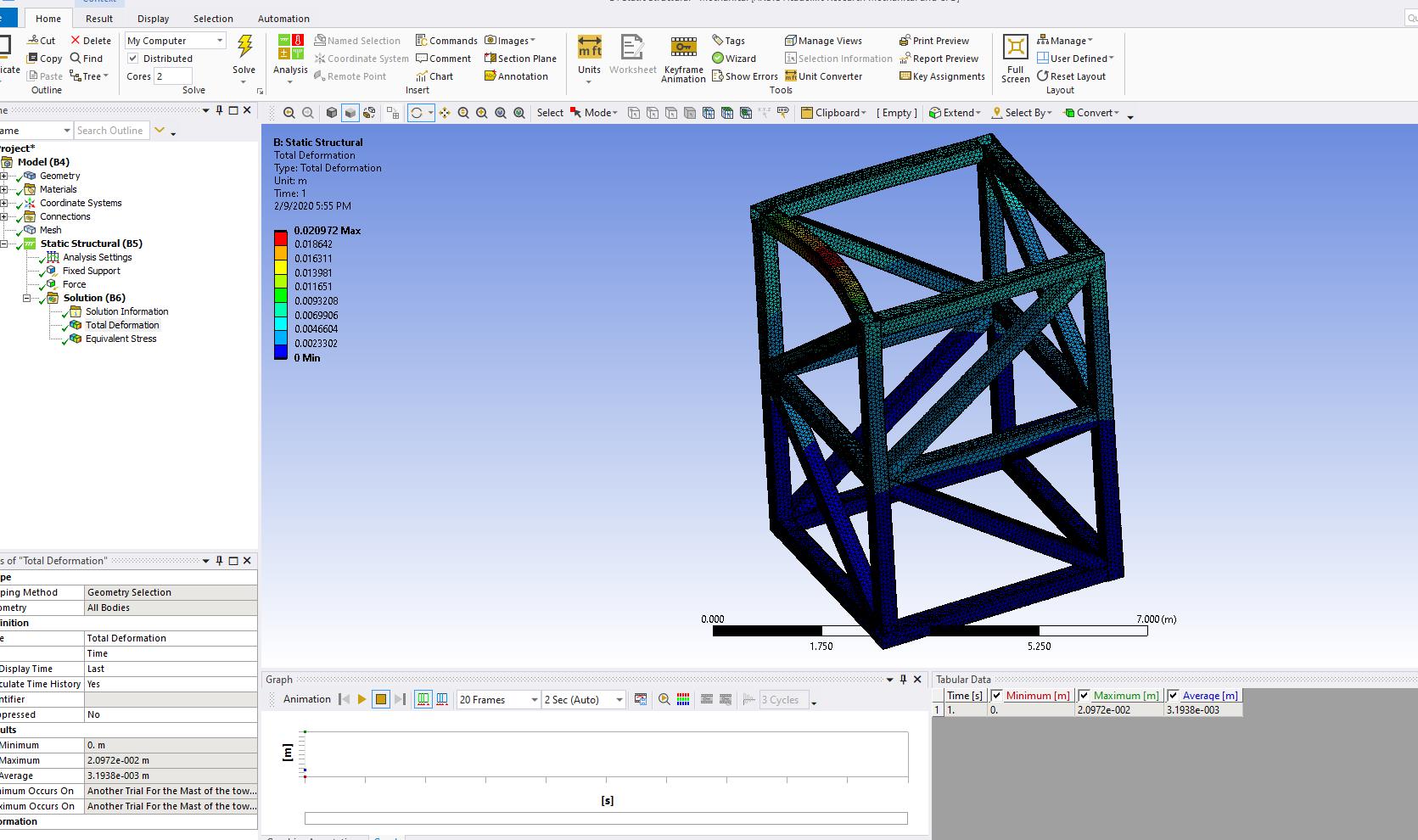Open the Images dropdown menu

(x=510, y=41)
